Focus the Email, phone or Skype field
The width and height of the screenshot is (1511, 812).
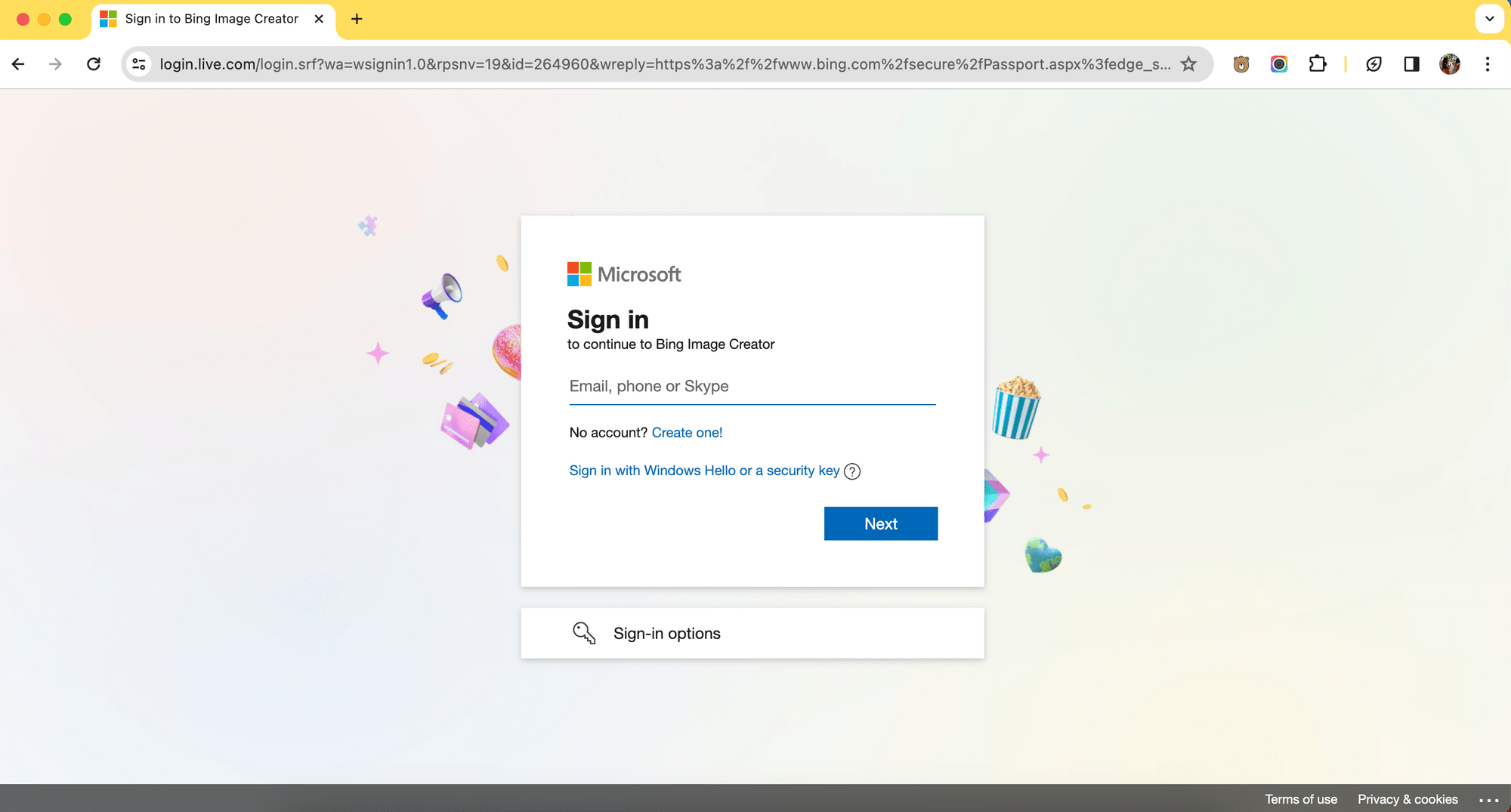752,387
